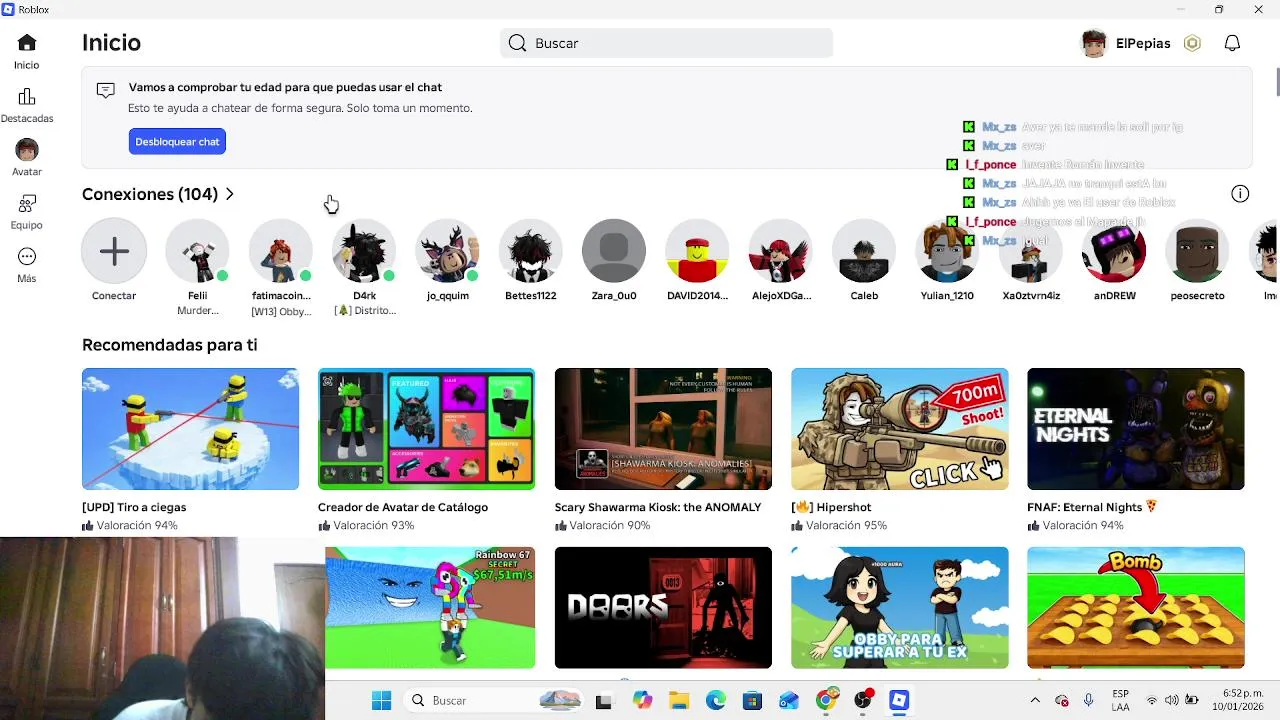Open the Avatar page from the sidebar
The height and width of the screenshot is (720, 1280).
click(x=27, y=150)
